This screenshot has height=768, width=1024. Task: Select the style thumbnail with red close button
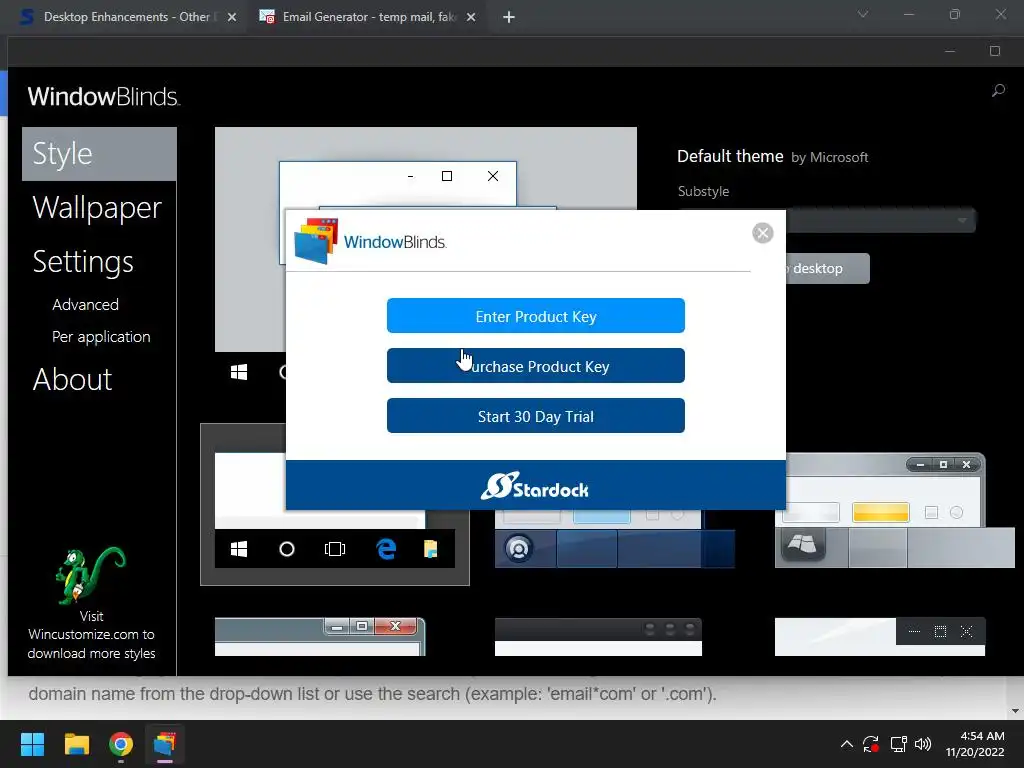(320, 637)
